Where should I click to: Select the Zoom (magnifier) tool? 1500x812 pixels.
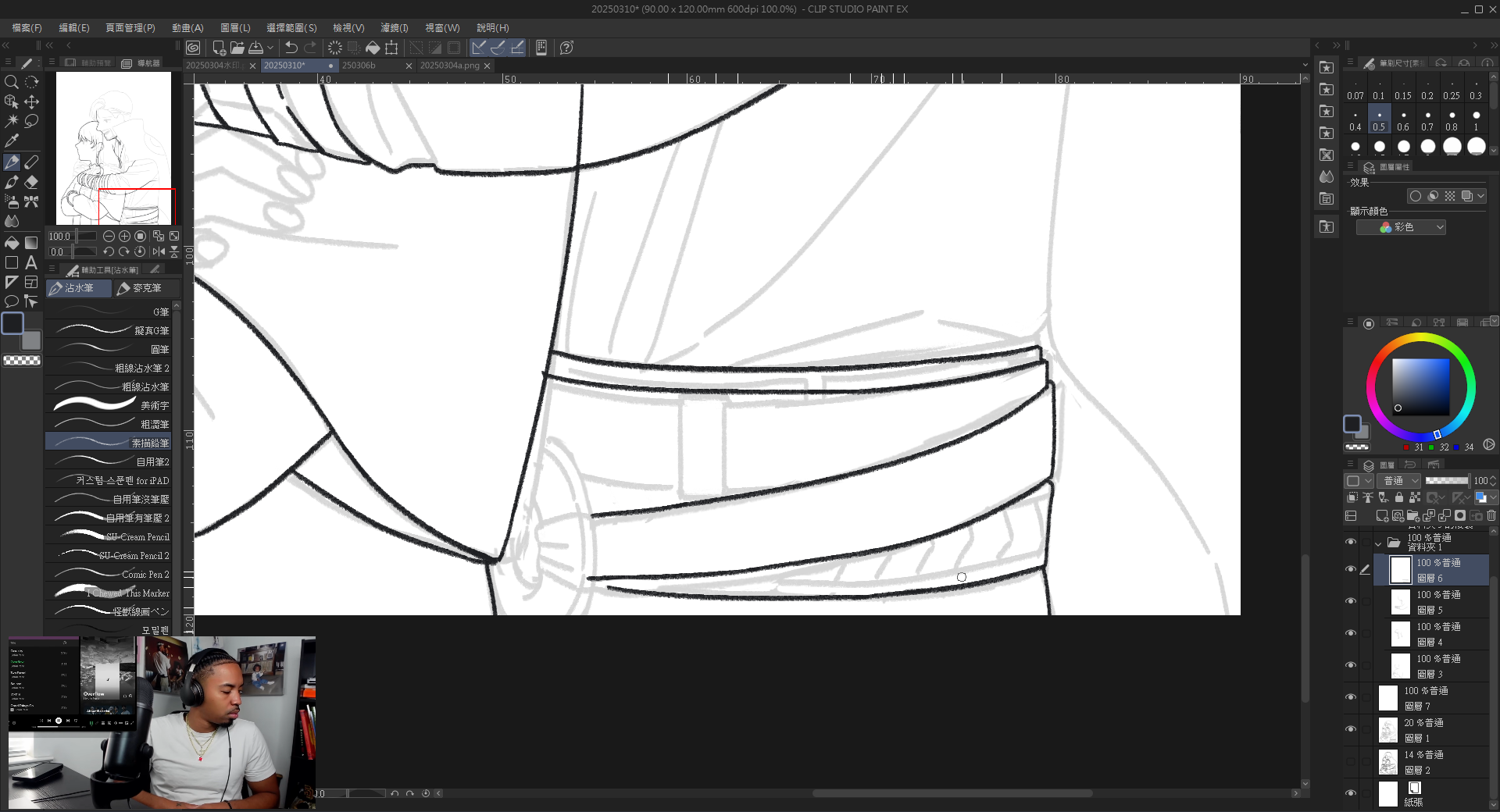[12, 82]
